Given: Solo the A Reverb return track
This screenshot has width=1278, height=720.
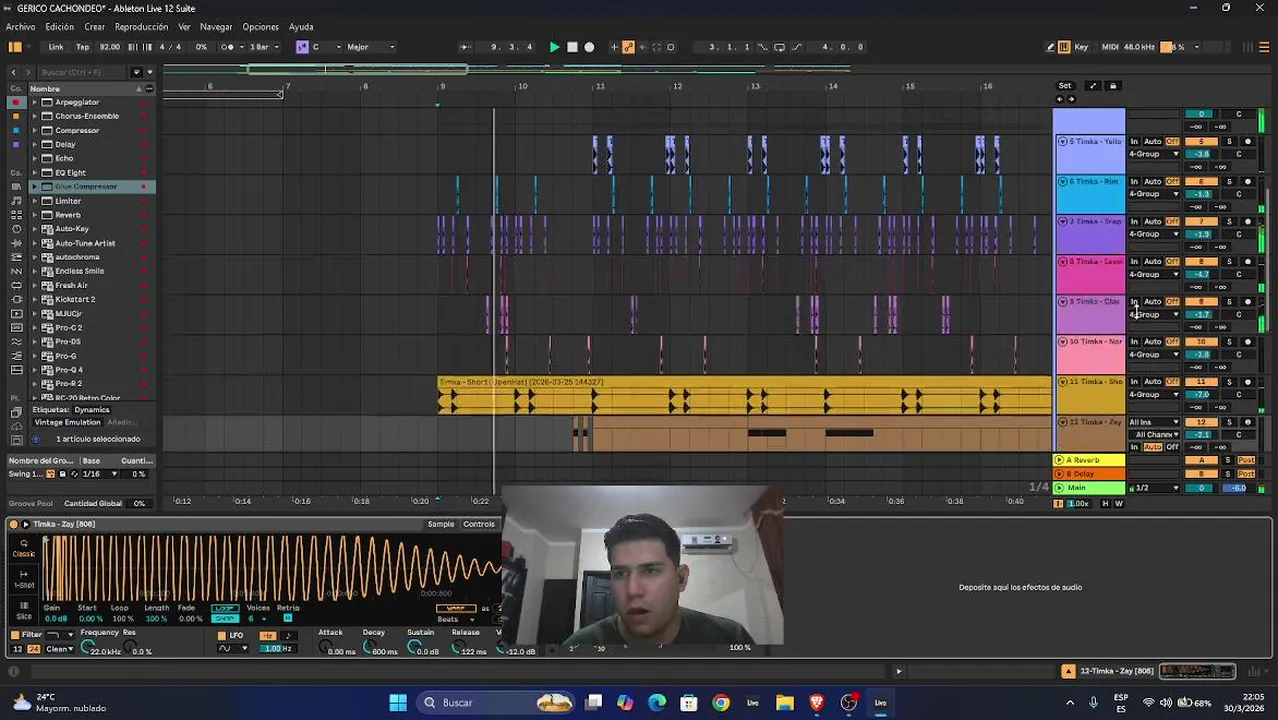Looking at the screenshot, I should [1229, 460].
